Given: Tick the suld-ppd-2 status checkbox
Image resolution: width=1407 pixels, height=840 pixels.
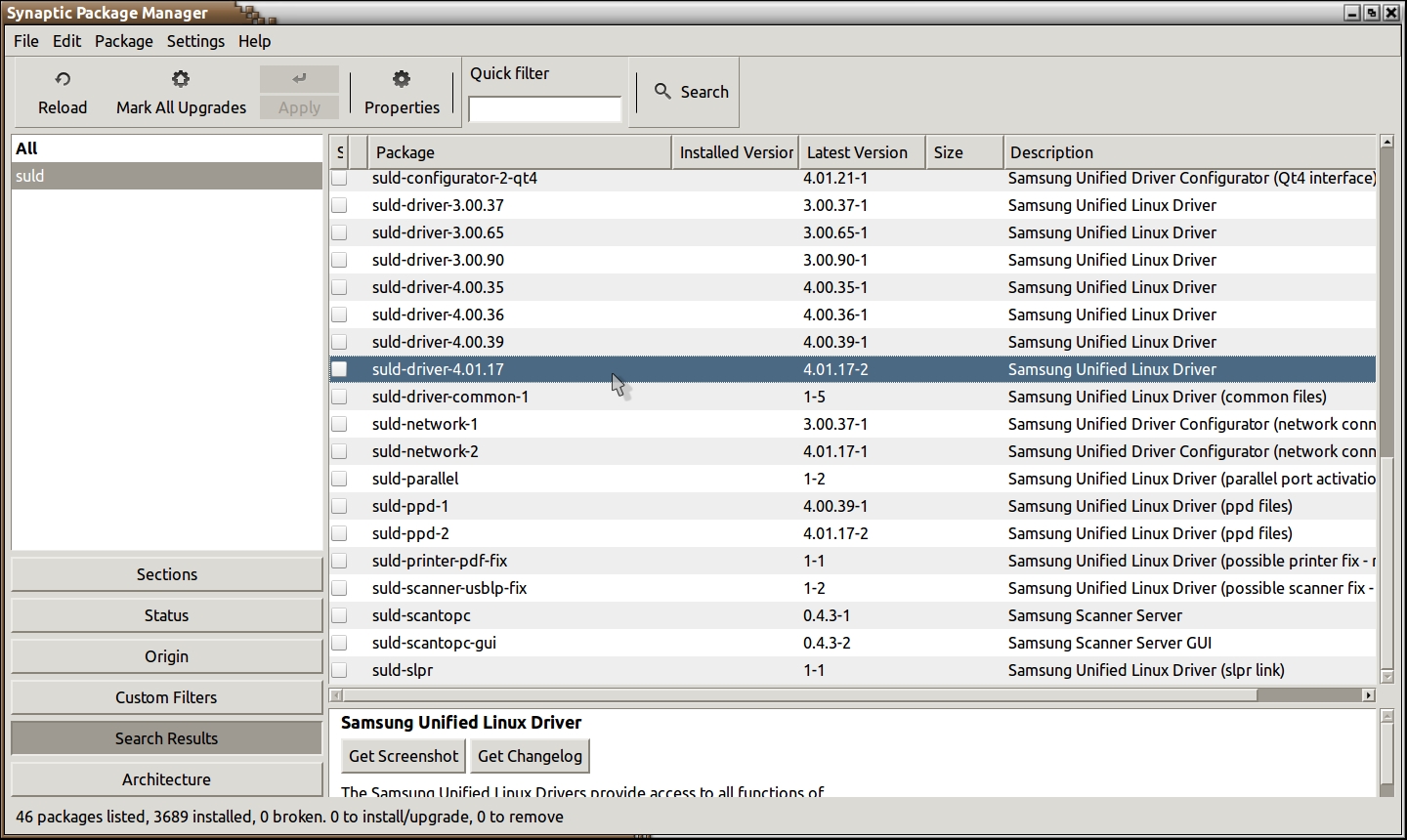Looking at the screenshot, I should 339,533.
